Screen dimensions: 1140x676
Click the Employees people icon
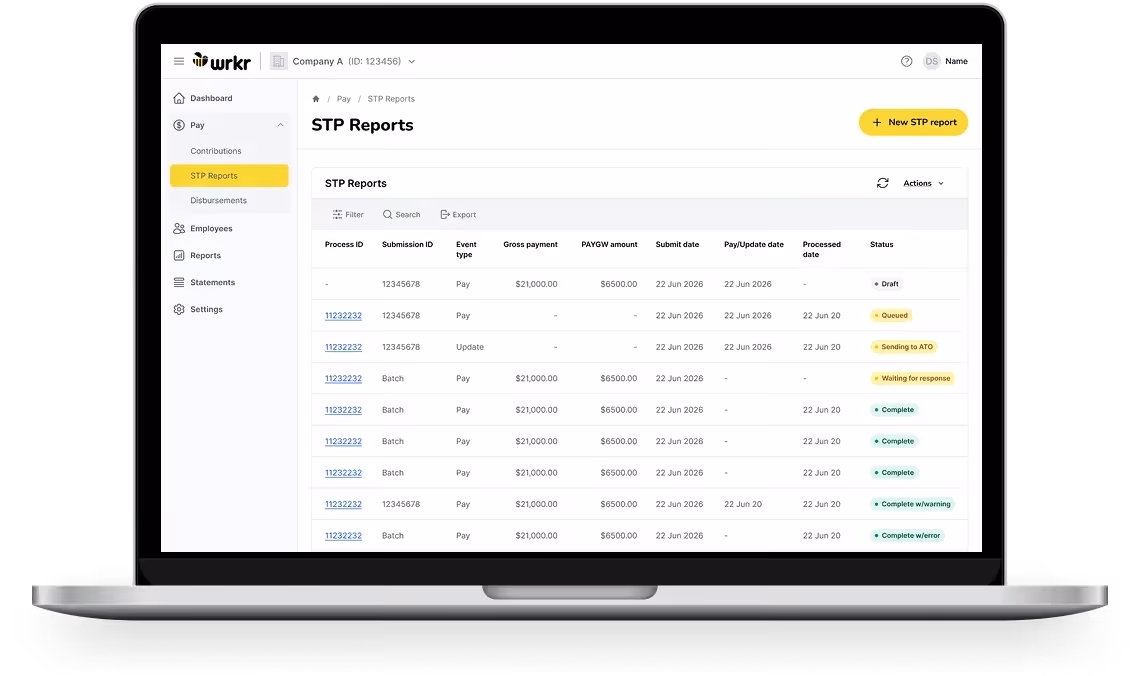pos(179,228)
